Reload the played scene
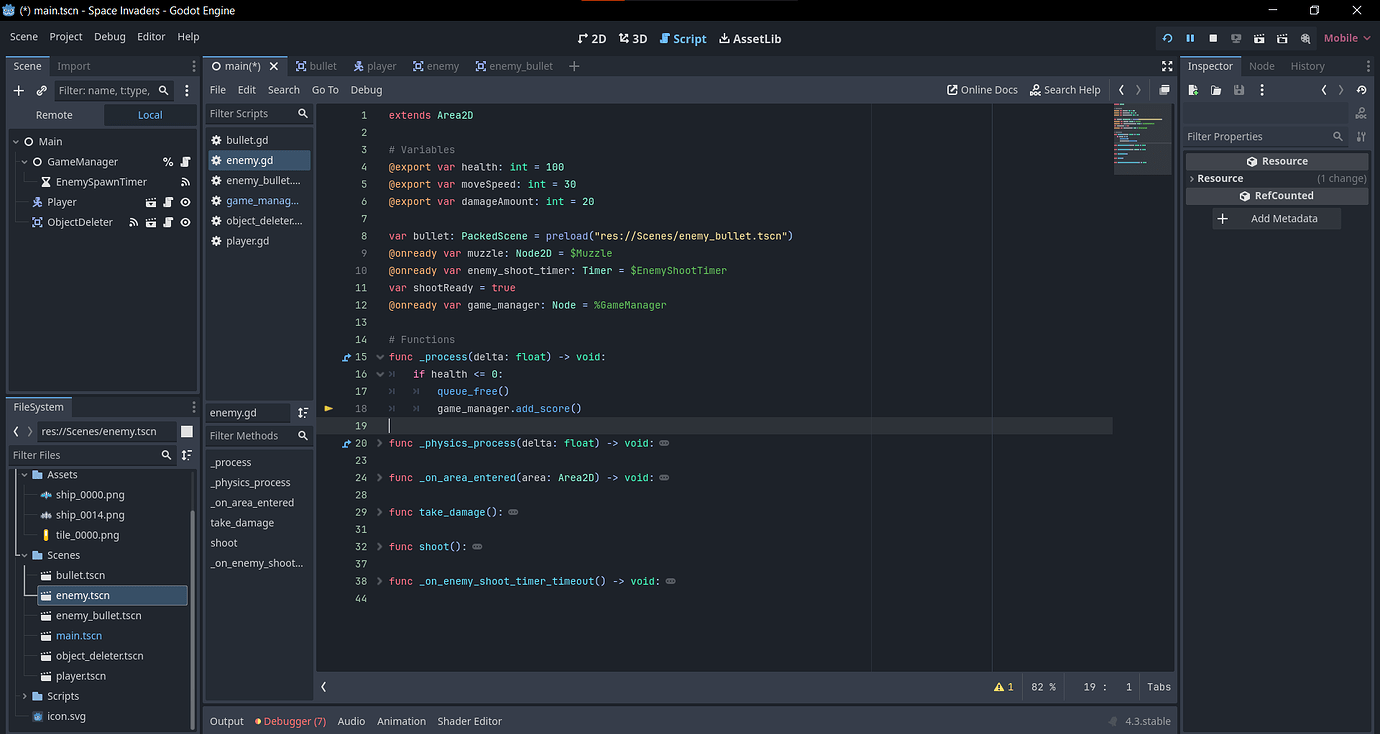Viewport: 1380px width, 734px height. [x=1167, y=38]
